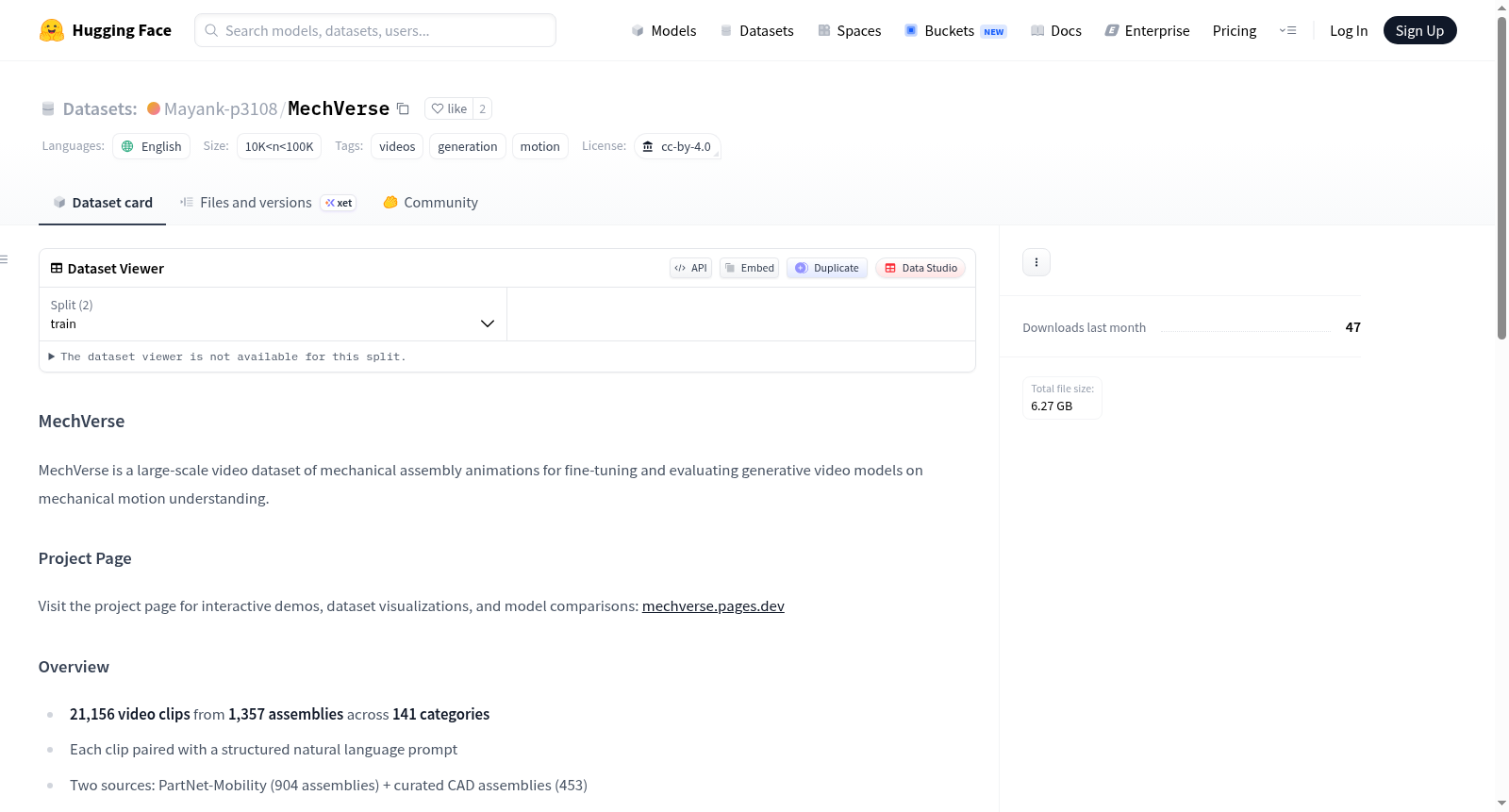Click the Hugging Face logo icon
Viewport: 1509px width, 812px height.
52,30
